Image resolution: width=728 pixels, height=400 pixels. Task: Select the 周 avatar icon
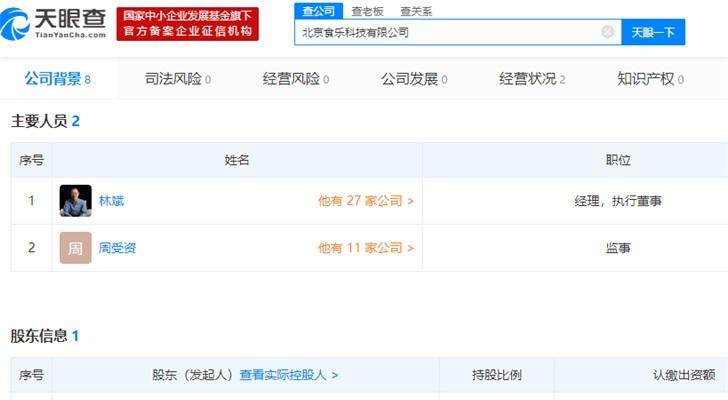point(76,248)
